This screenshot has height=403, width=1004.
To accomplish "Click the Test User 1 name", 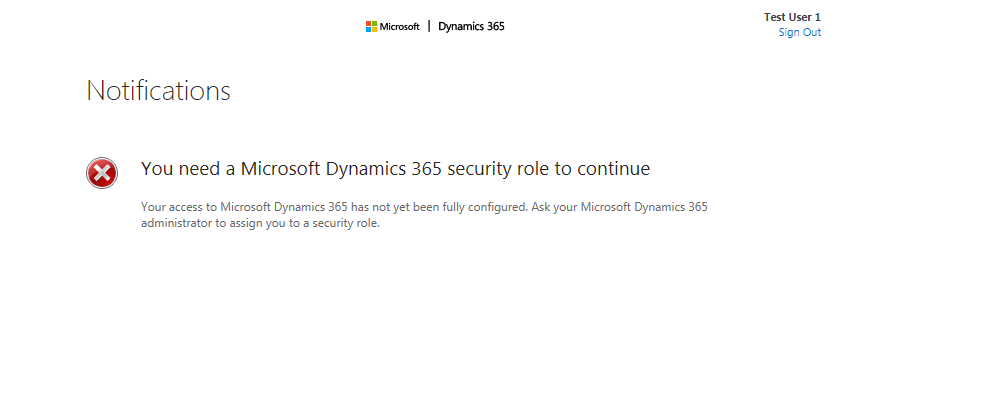I will coord(792,17).
